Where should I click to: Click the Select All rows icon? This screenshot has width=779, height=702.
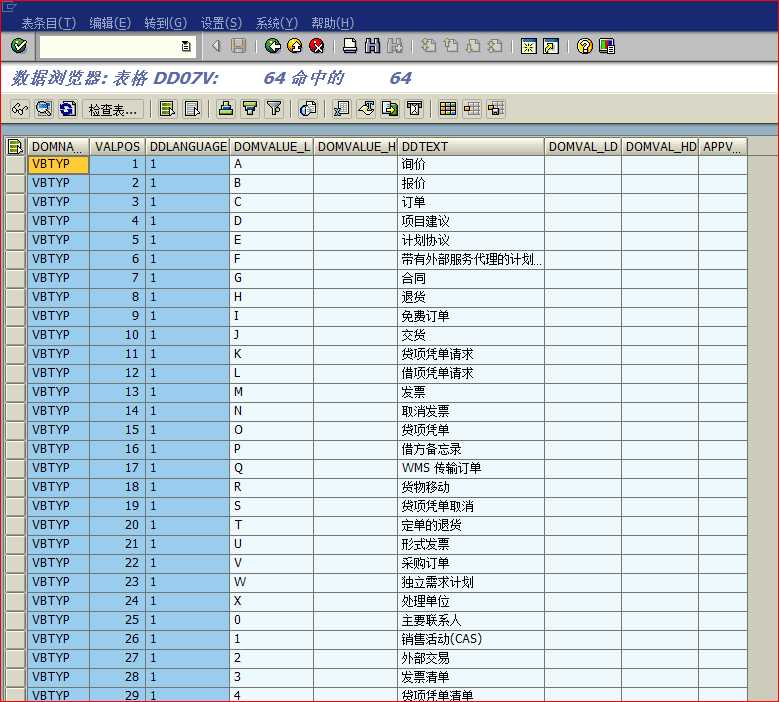167,109
